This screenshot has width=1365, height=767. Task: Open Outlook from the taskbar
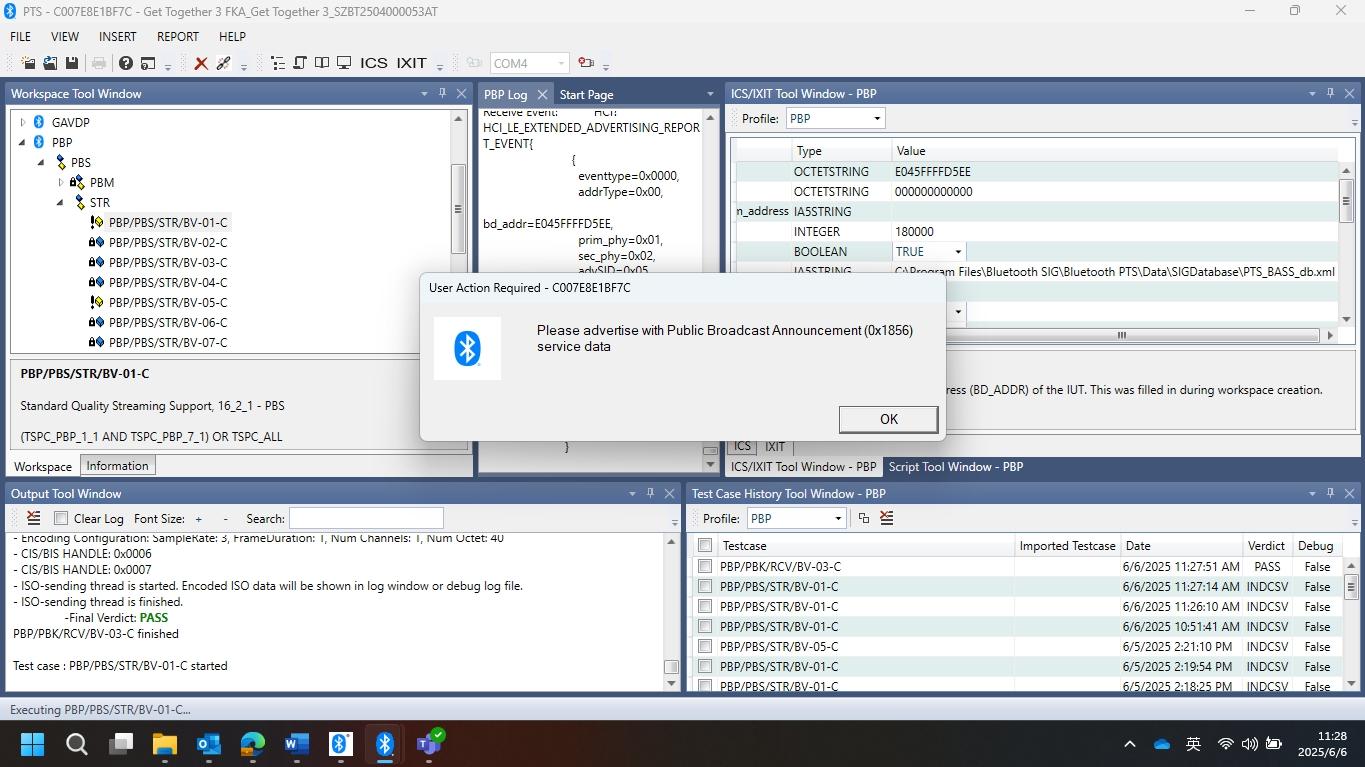208,744
